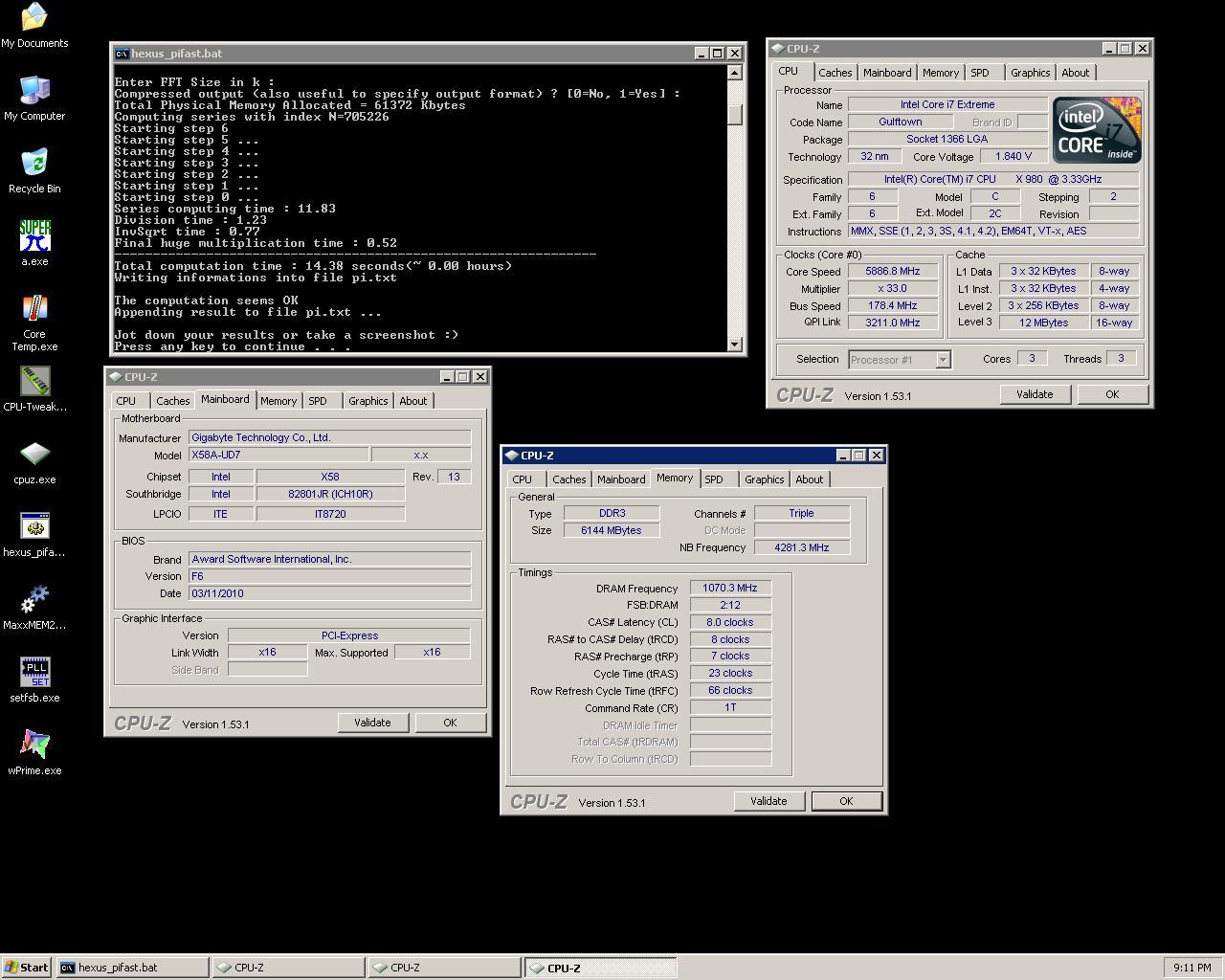Image resolution: width=1225 pixels, height=980 pixels.
Task: Click the console window title bar icon
Action: pos(122,54)
